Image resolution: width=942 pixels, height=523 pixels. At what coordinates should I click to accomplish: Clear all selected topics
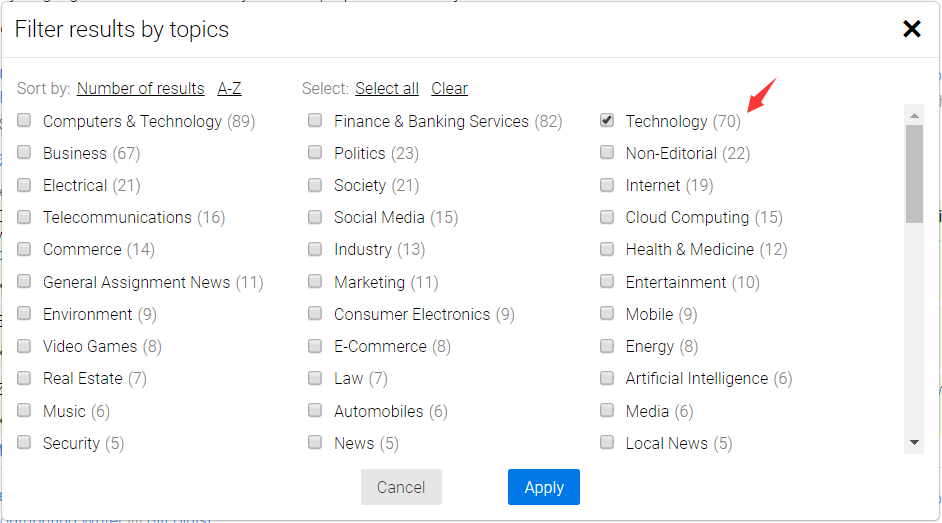click(449, 88)
